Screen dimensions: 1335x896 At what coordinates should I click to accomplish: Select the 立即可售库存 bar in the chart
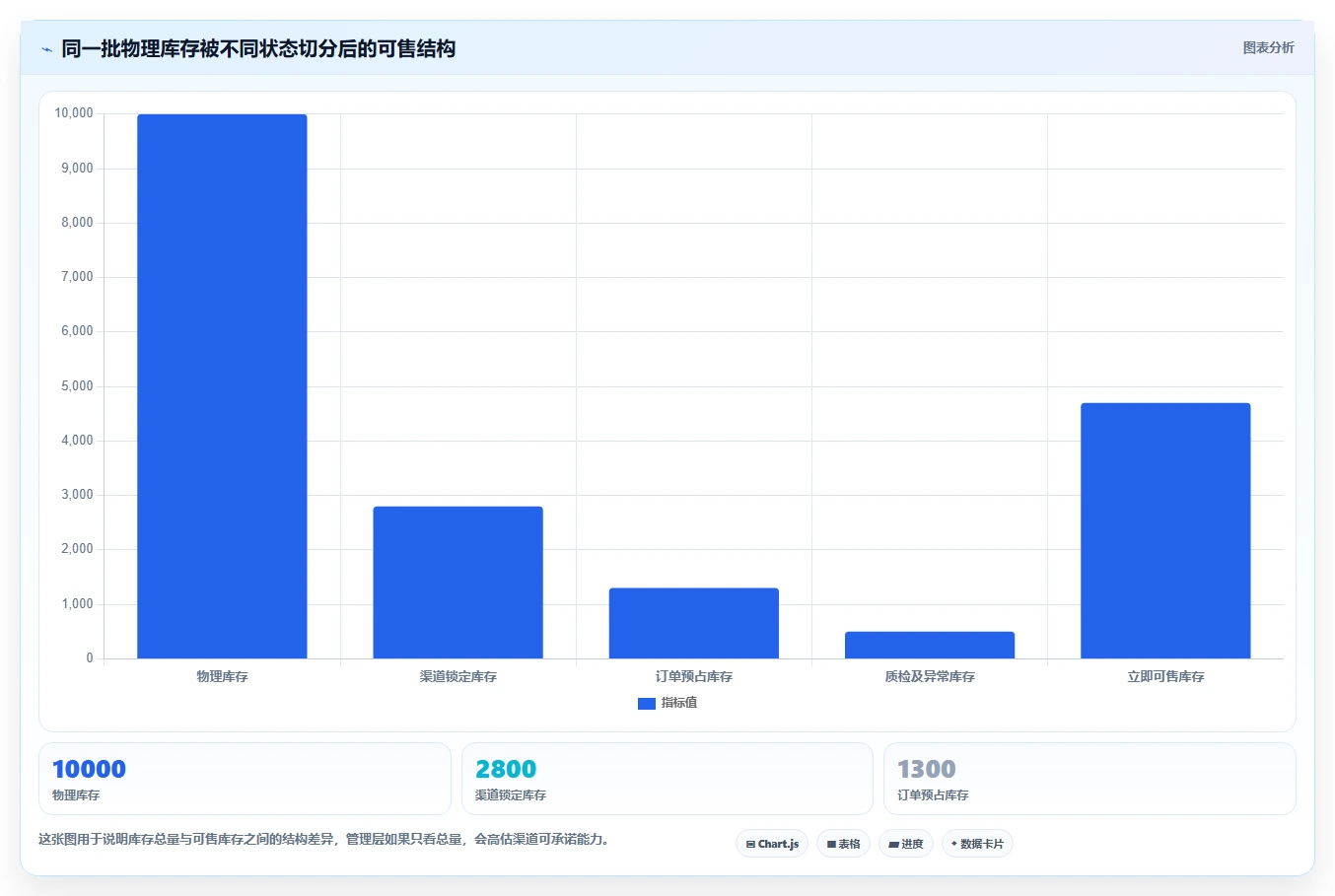click(1165, 530)
